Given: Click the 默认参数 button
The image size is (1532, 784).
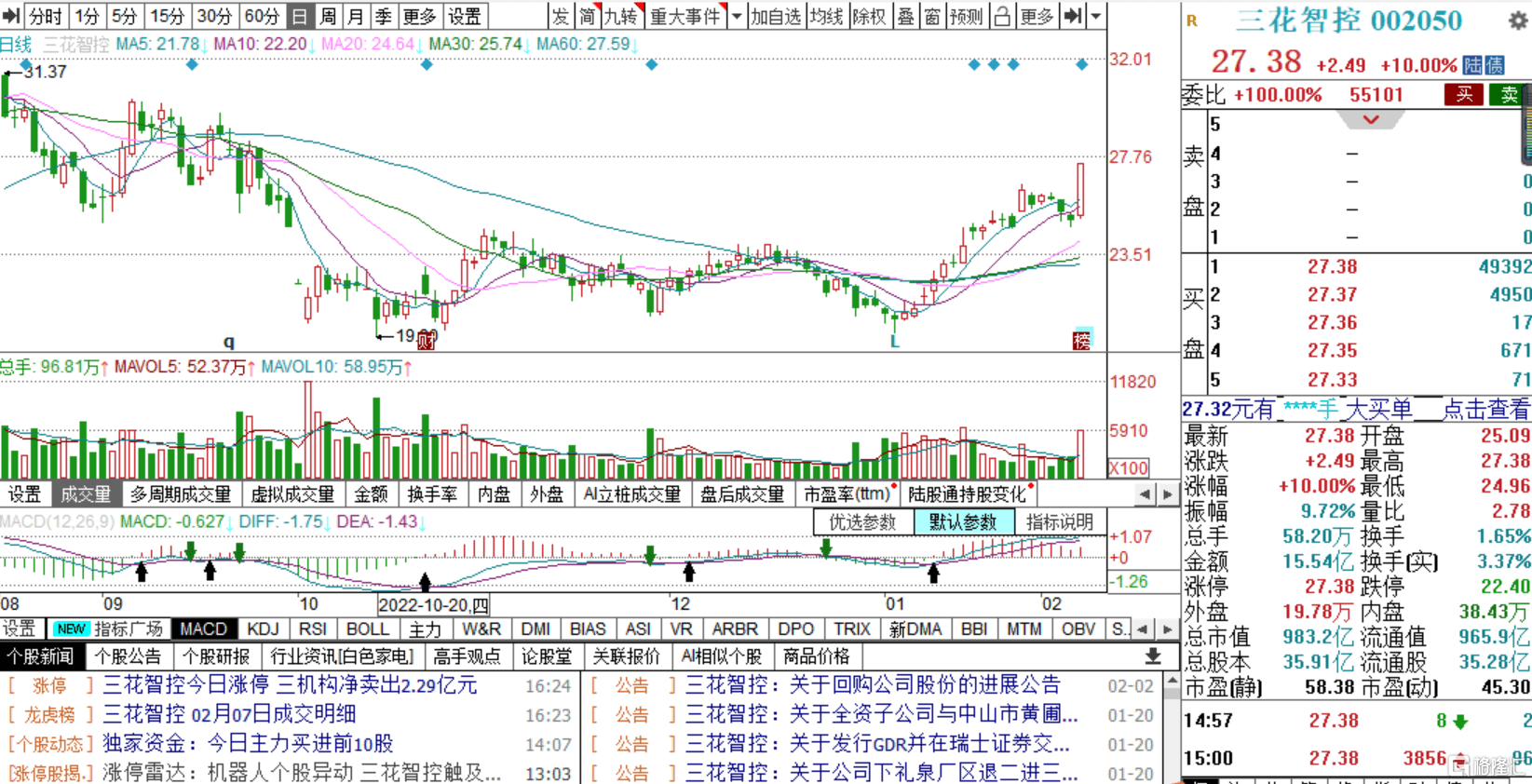Looking at the screenshot, I should [x=963, y=522].
